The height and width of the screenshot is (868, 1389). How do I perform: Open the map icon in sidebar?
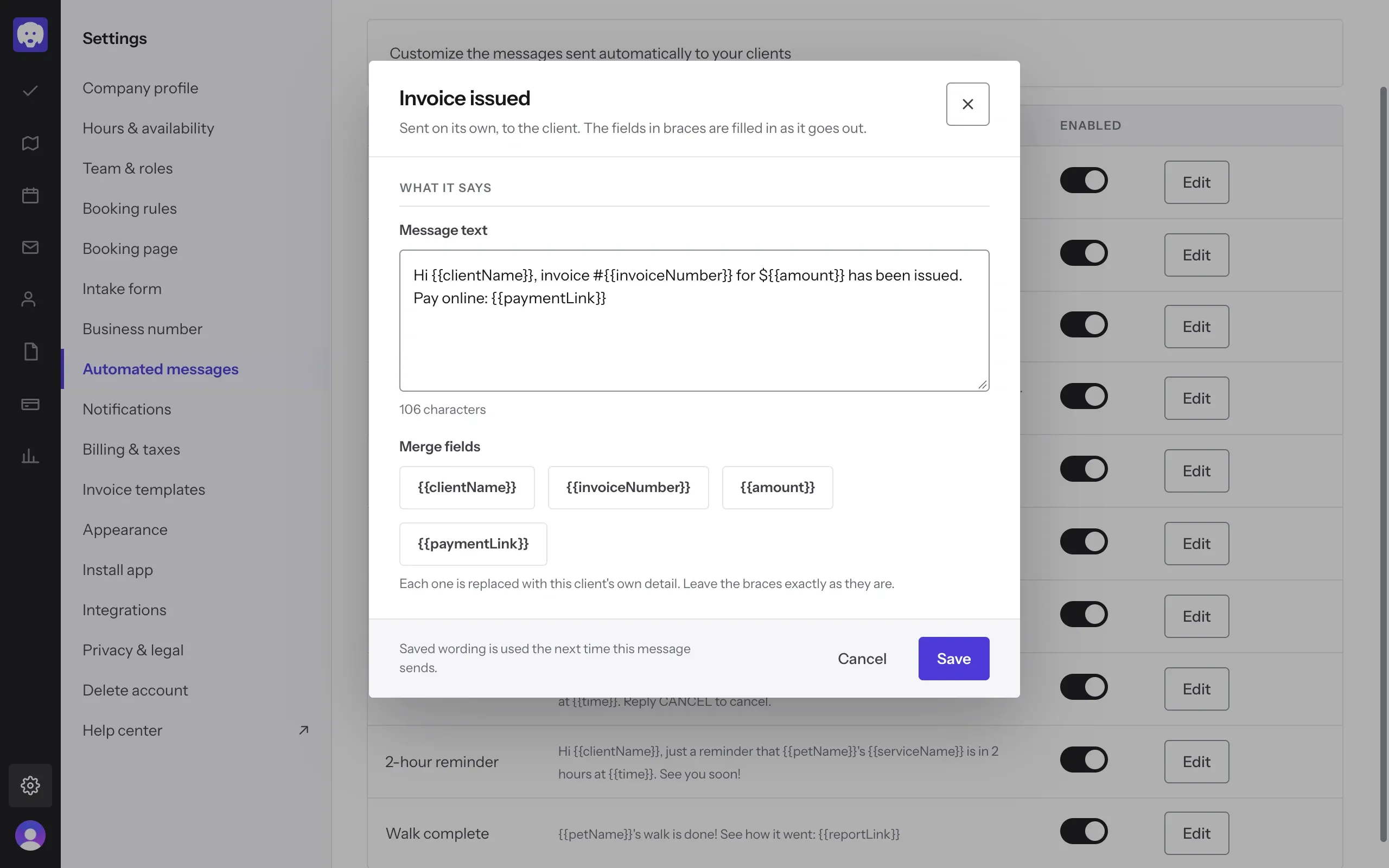(30, 143)
